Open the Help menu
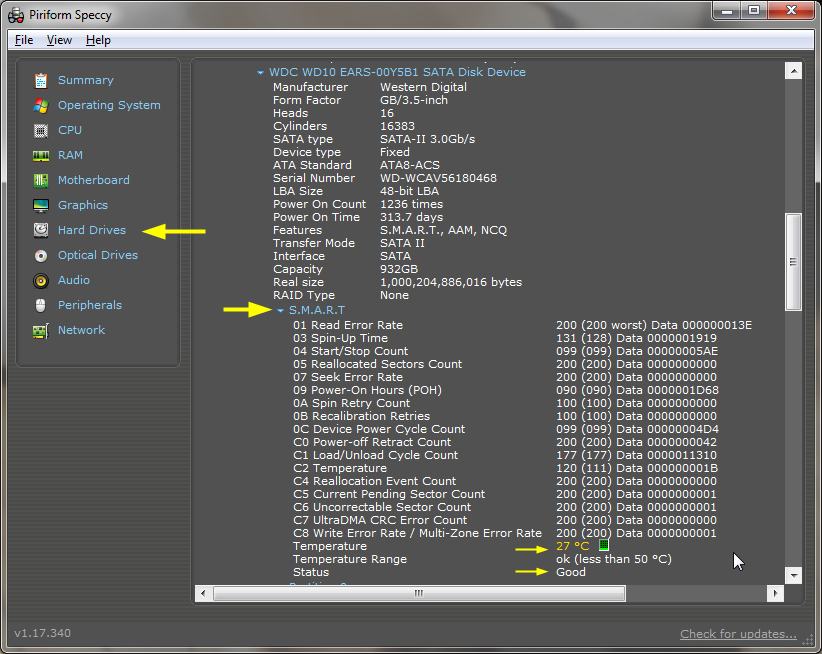 point(98,40)
